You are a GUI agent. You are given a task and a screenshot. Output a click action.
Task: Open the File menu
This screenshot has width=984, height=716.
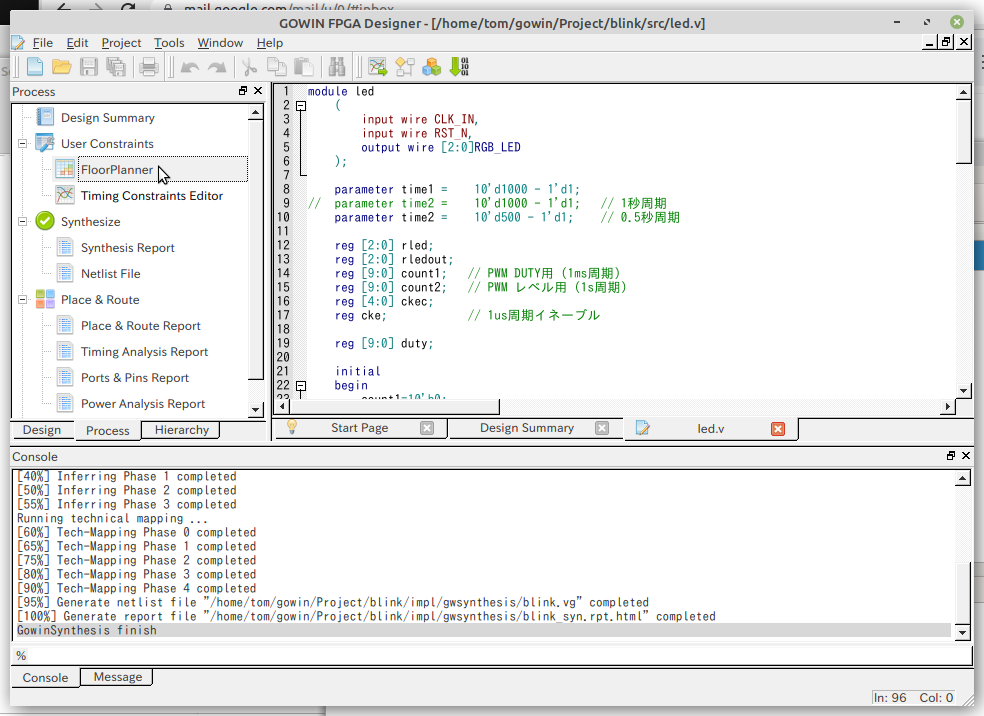coord(43,43)
